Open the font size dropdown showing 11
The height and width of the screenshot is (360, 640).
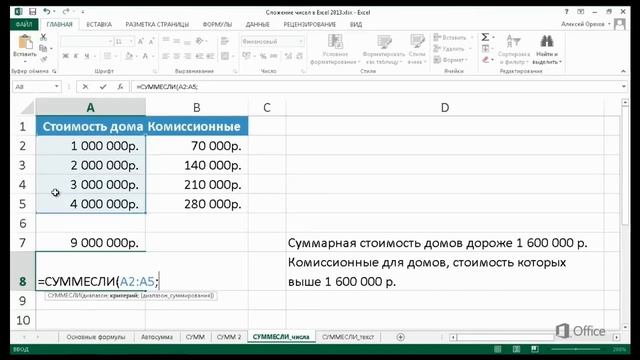tap(131, 42)
